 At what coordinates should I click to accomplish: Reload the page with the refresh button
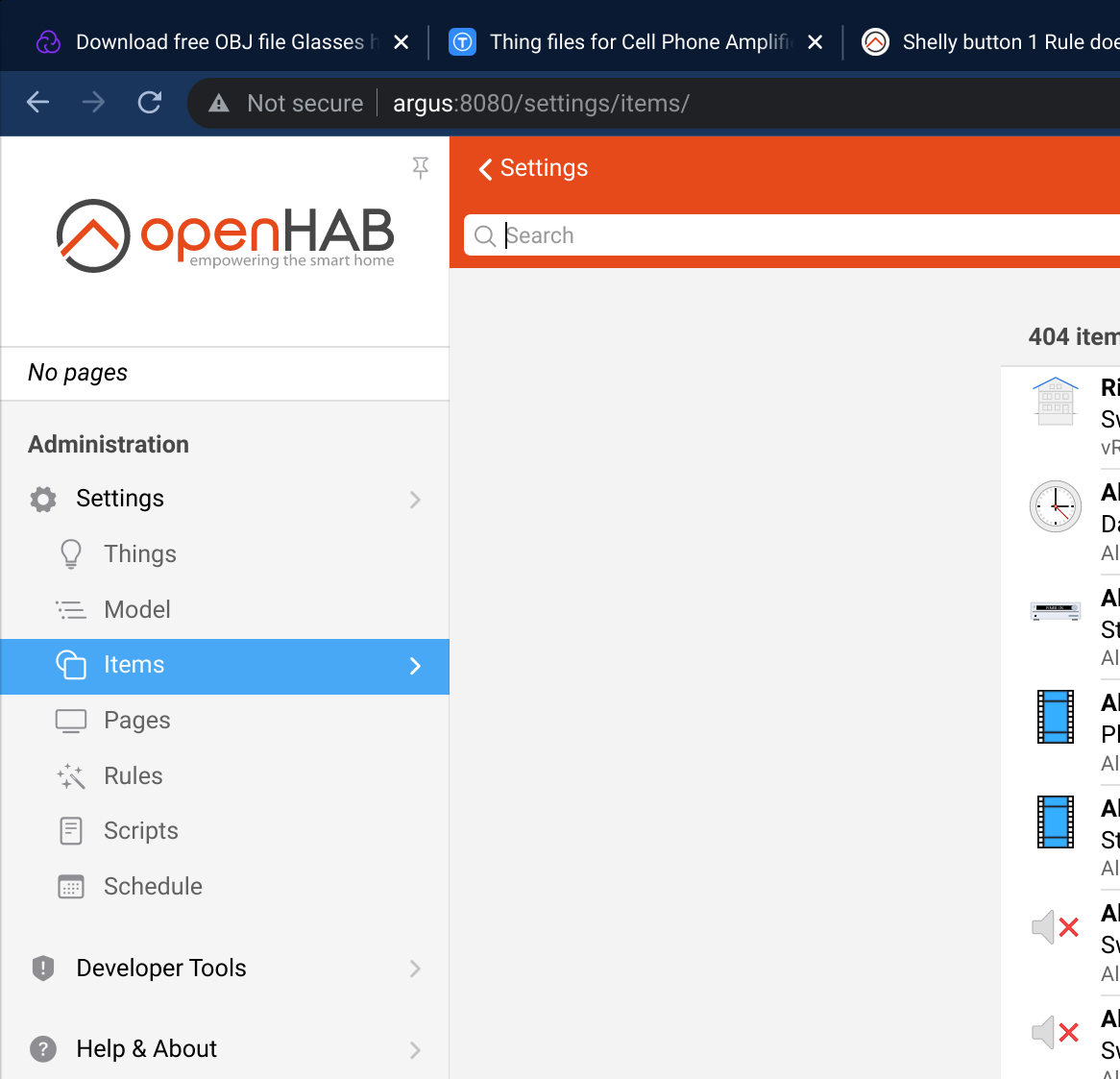(x=150, y=103)
